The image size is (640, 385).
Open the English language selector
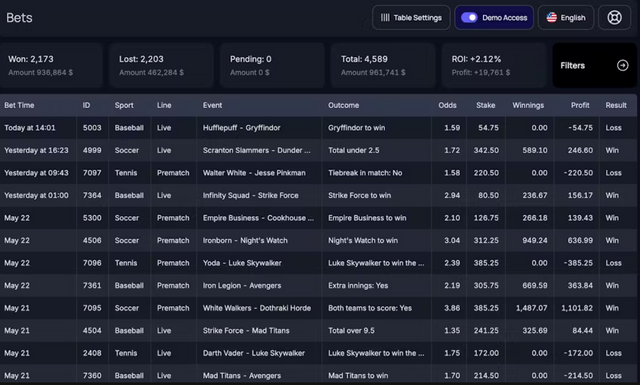pos(566,18)
